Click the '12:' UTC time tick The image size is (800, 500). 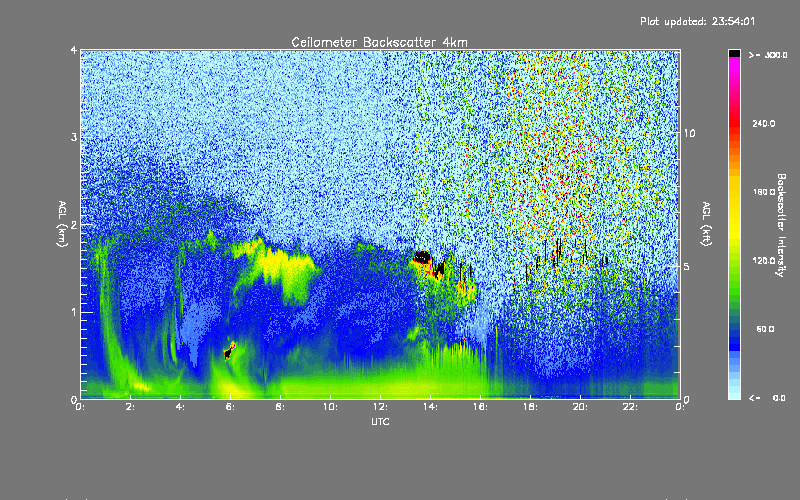(x=380, y=407)
